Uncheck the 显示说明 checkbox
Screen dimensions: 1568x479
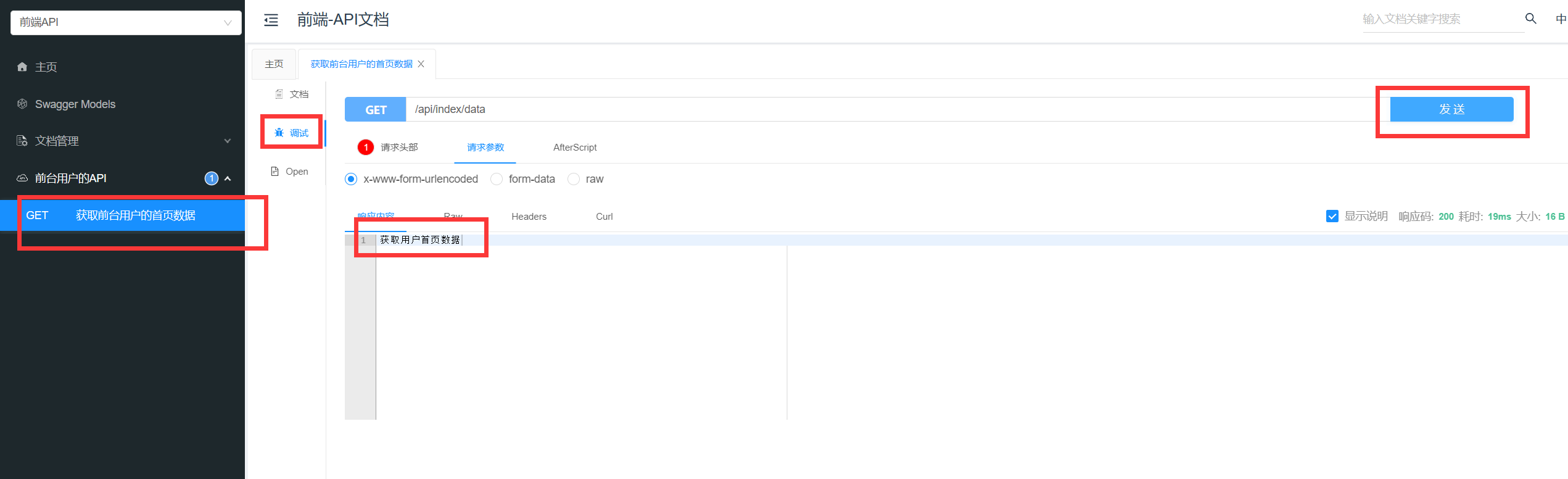coord(1332,216)
